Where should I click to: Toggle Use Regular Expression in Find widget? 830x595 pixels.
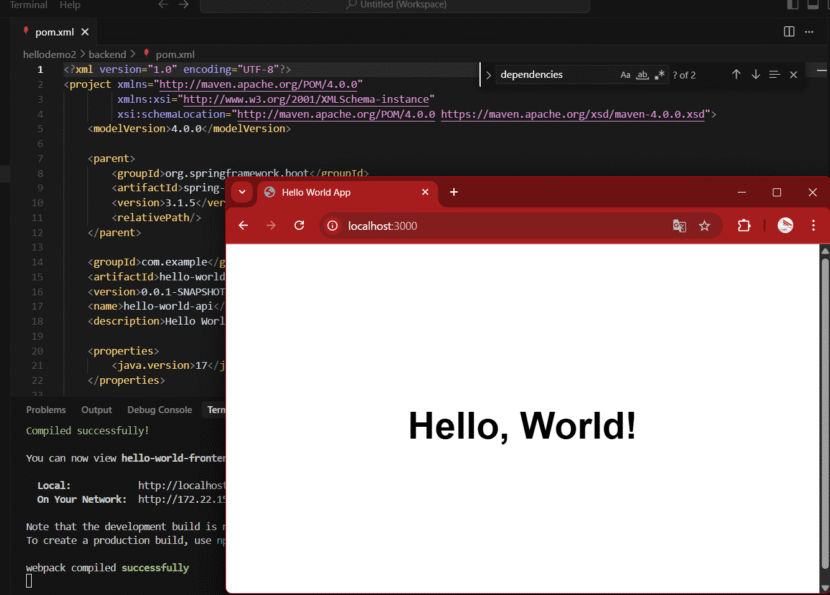[x=659, y=75]
